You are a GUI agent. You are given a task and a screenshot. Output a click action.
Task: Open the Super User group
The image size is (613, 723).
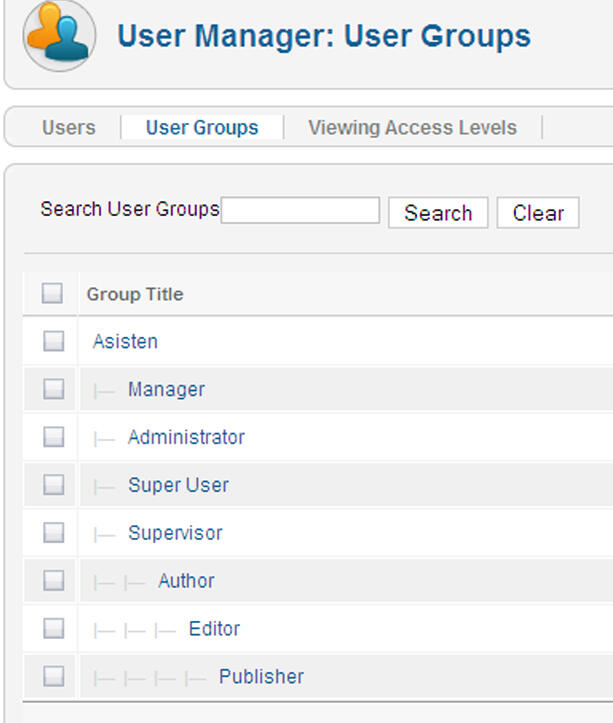(x=179, y=485)
